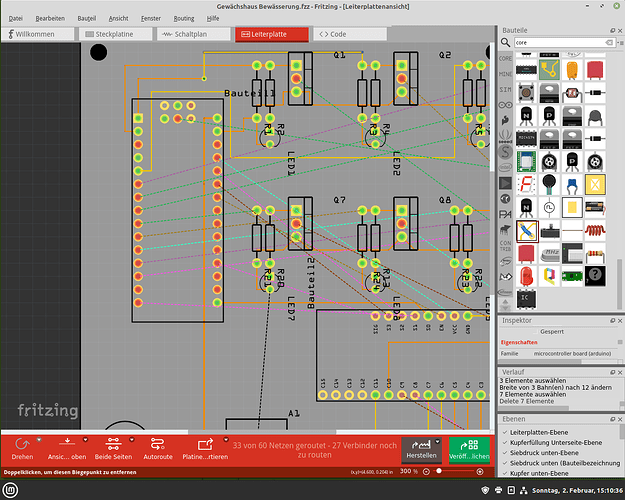Click the Drehen rotate tool
625x500 pixels.
point(22,445)
